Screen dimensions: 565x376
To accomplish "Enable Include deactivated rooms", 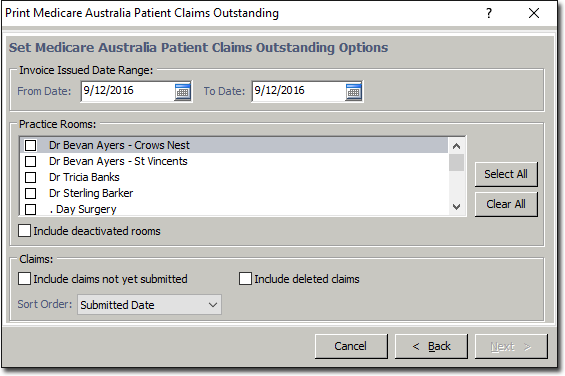I will point(25,231).
